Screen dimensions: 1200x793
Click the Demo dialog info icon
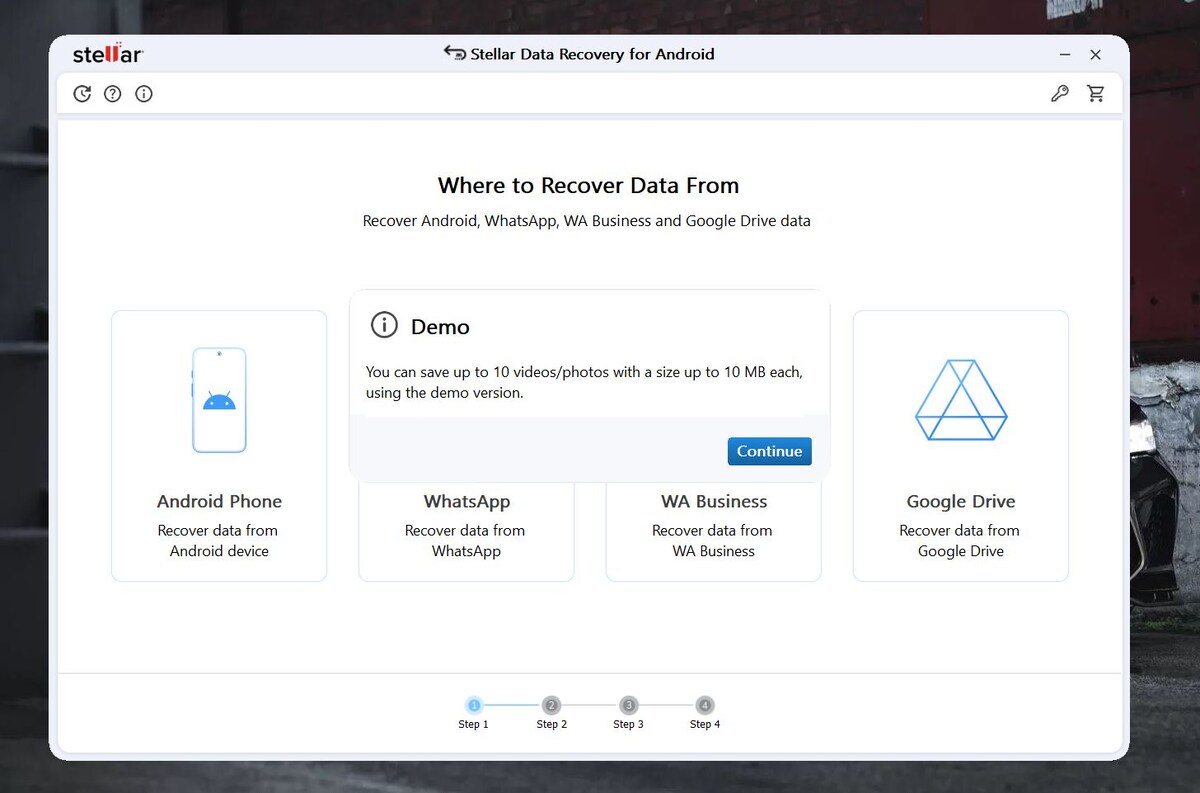coord(384,325)
